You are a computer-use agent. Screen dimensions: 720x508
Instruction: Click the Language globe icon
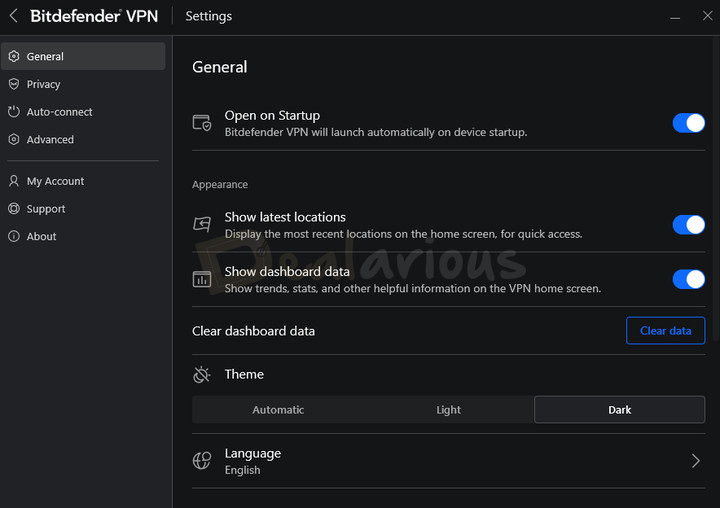(x=202, y=461)
